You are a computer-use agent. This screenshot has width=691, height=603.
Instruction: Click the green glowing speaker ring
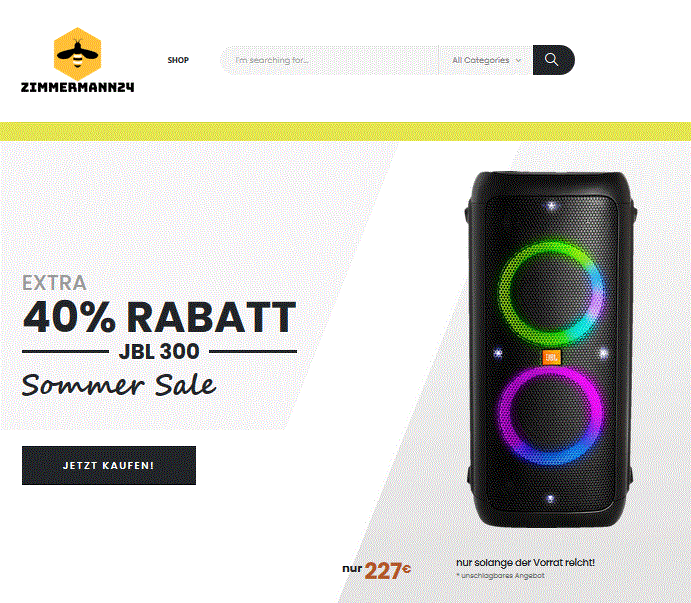point(550,293)
